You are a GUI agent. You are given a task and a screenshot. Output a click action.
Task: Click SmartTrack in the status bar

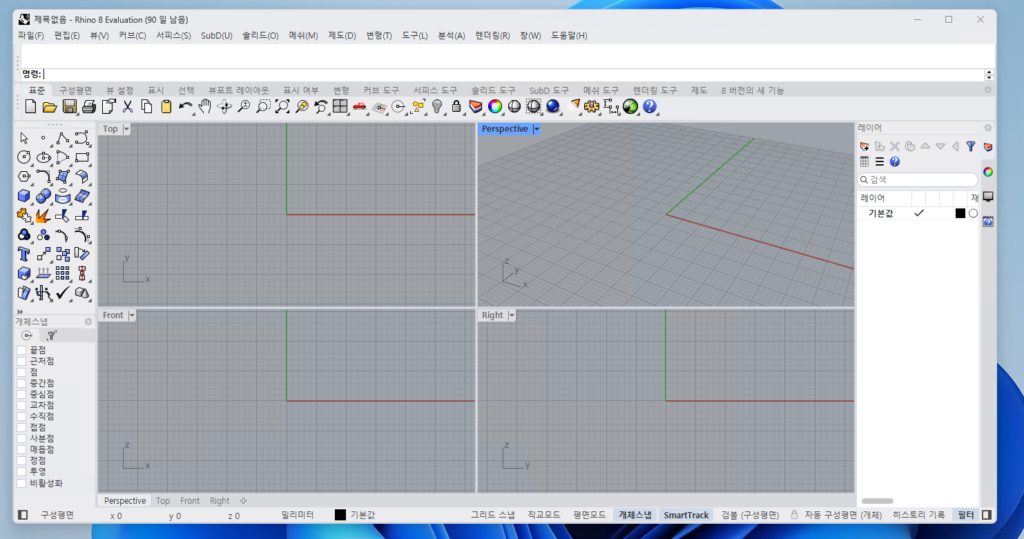[x=686, y=515]
